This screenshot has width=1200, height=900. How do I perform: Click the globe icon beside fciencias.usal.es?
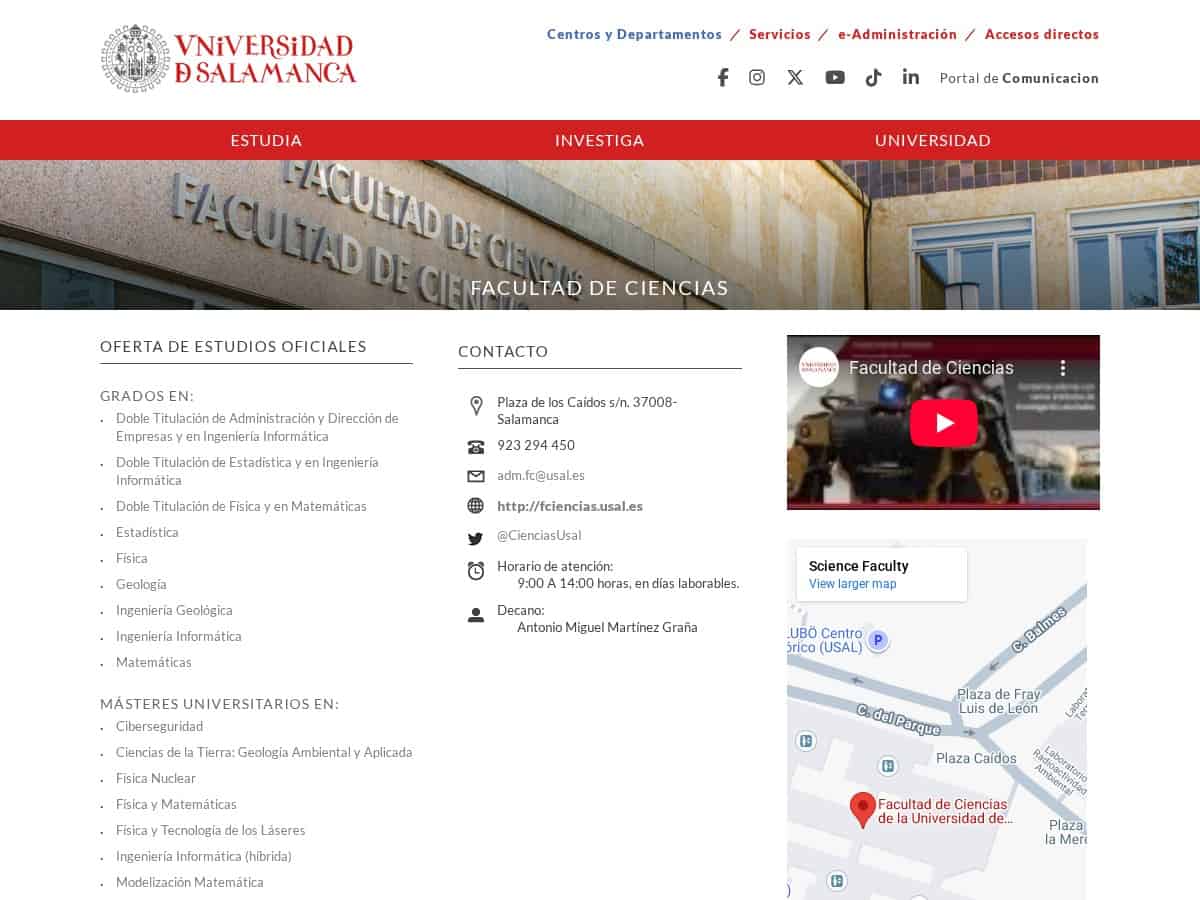476,506
